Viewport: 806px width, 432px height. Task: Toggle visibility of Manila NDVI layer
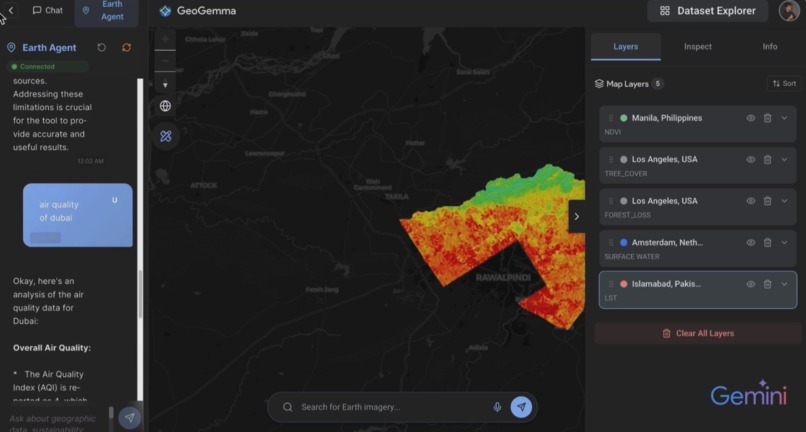(750, 118)
